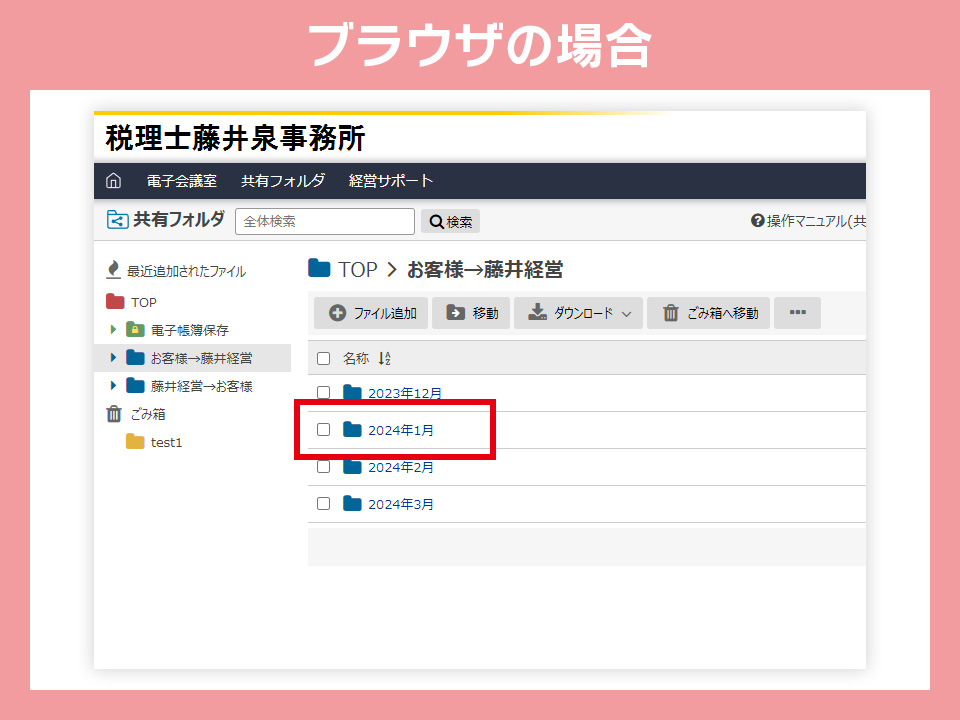Click the ごみ箱へ移動 trash button
Viewport: 960px width, 720px height.
[709, 313]
